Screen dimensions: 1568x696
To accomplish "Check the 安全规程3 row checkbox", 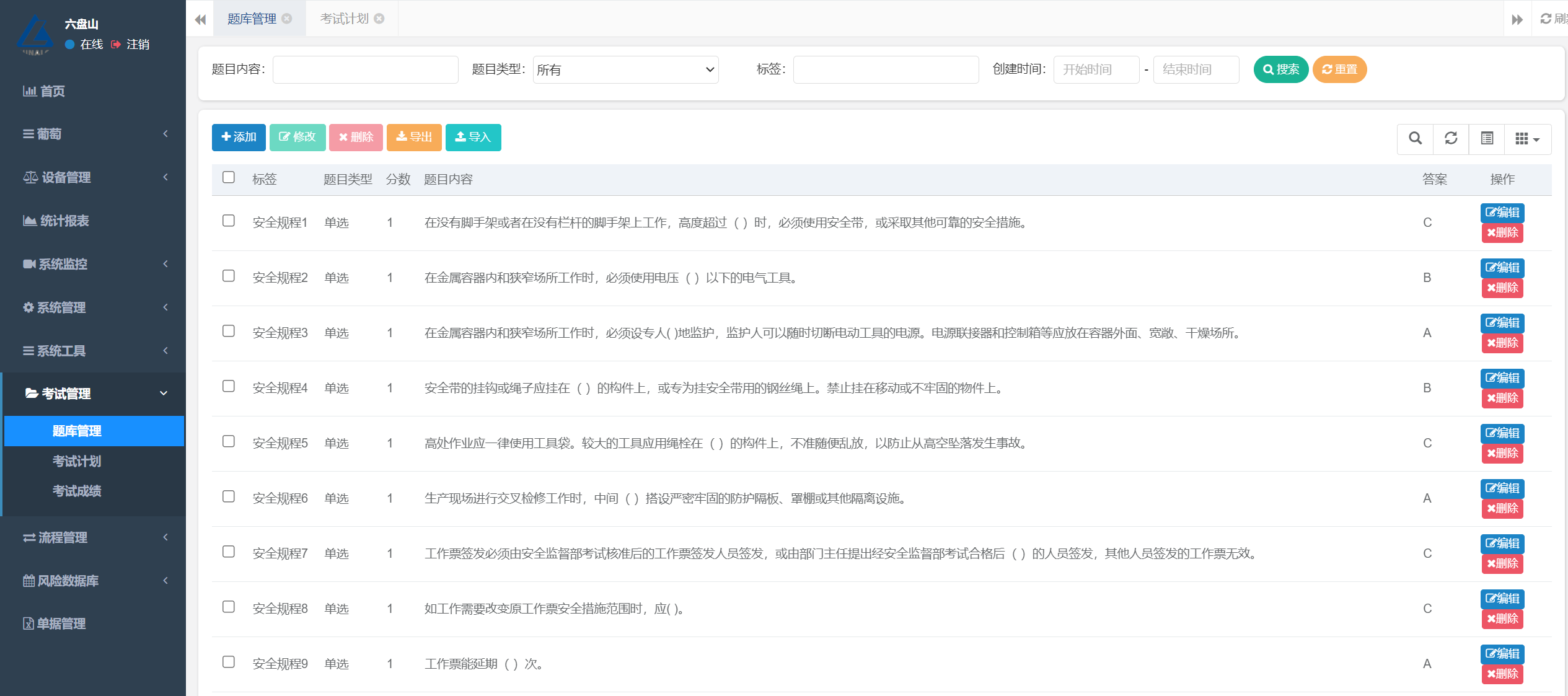I will pyautogui.click(x=229, y=331).
